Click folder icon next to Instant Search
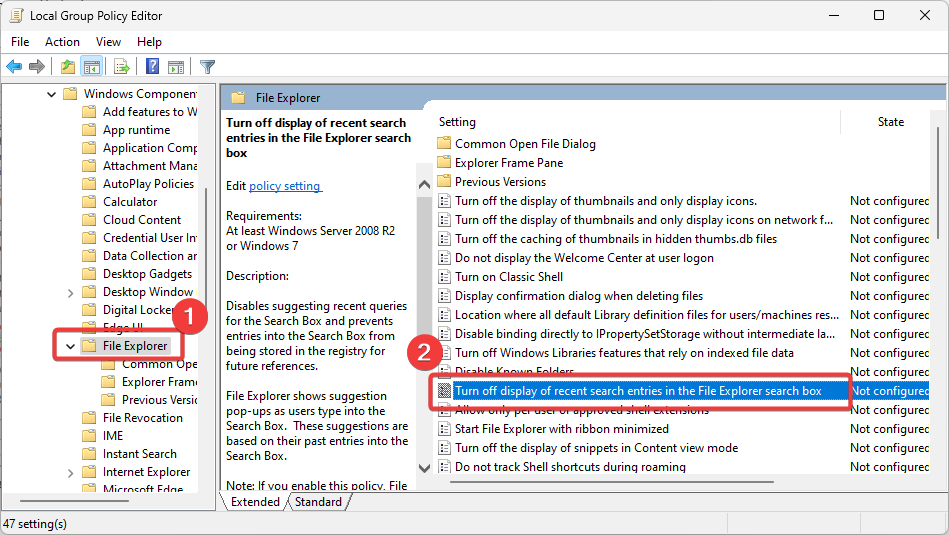The image size is (949, 535). [x=89, y=454]
